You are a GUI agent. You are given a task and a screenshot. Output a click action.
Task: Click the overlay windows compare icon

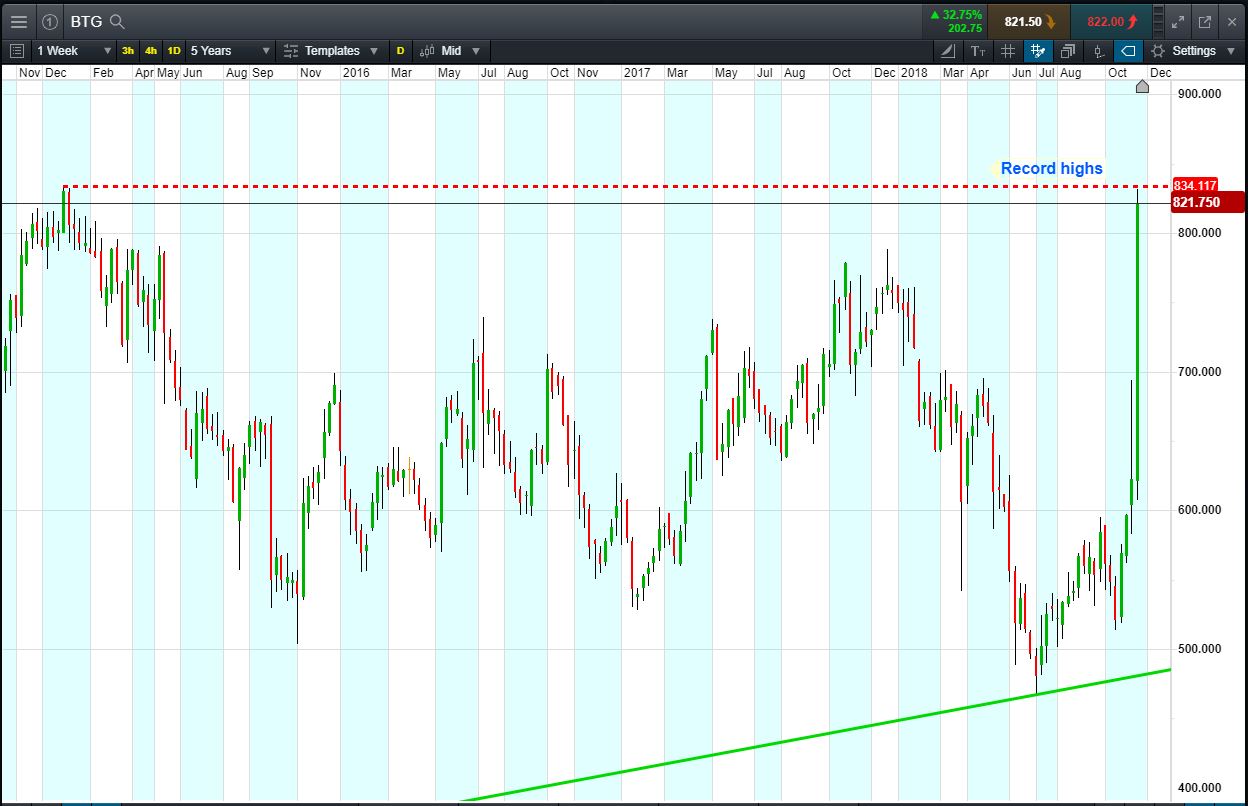point(1068,51)
